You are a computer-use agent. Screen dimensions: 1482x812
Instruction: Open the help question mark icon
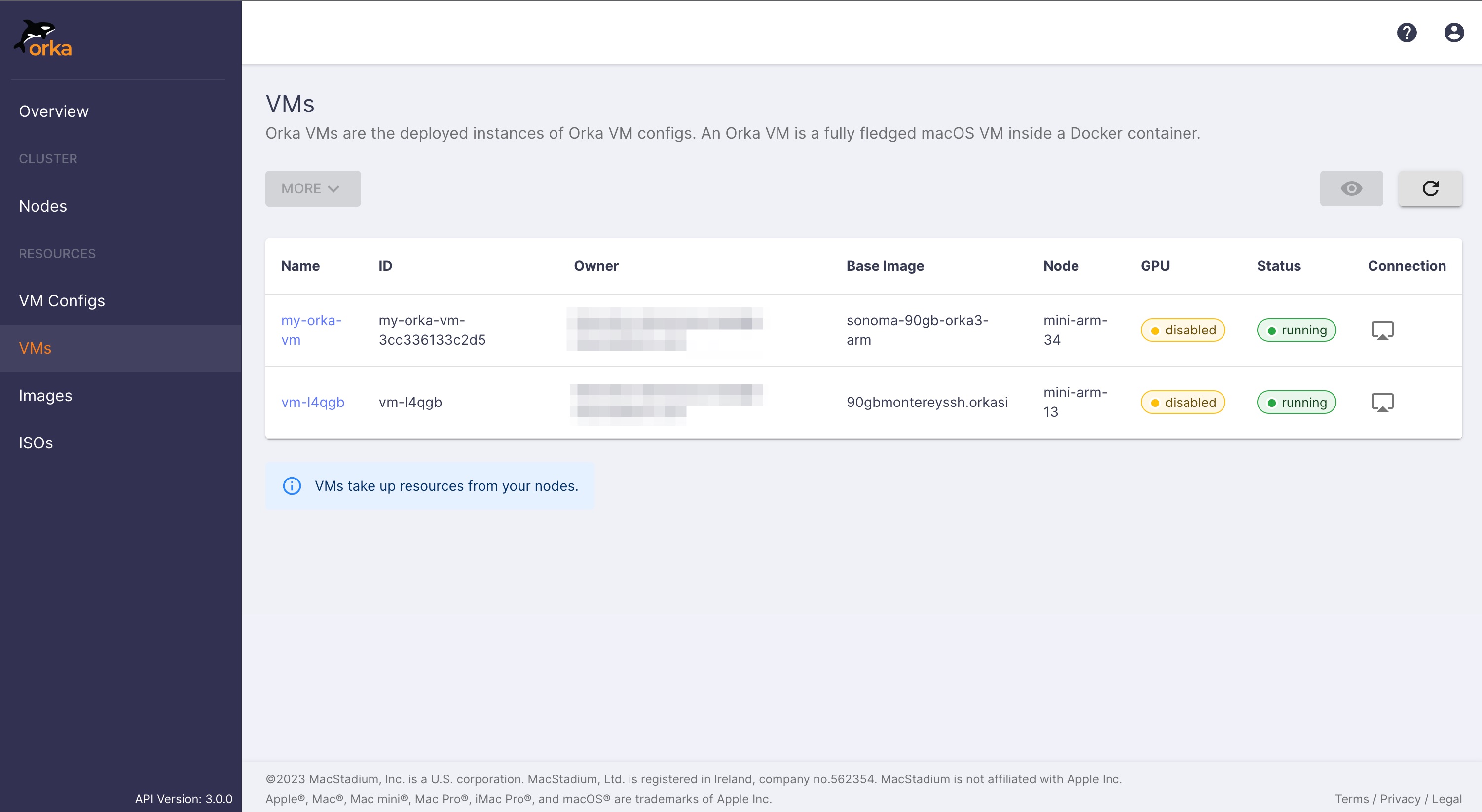[x=1406, y=32]
